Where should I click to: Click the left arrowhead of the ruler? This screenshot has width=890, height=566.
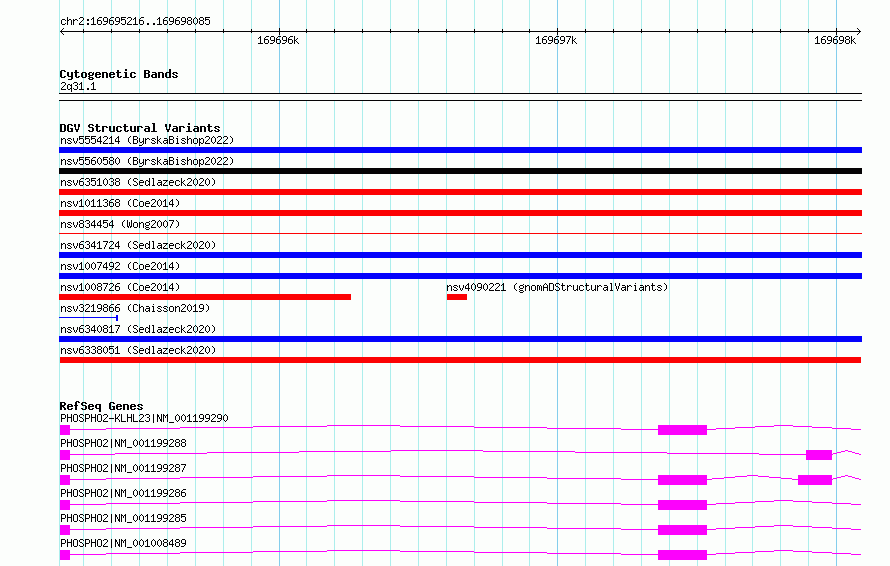tap(62, 31)
